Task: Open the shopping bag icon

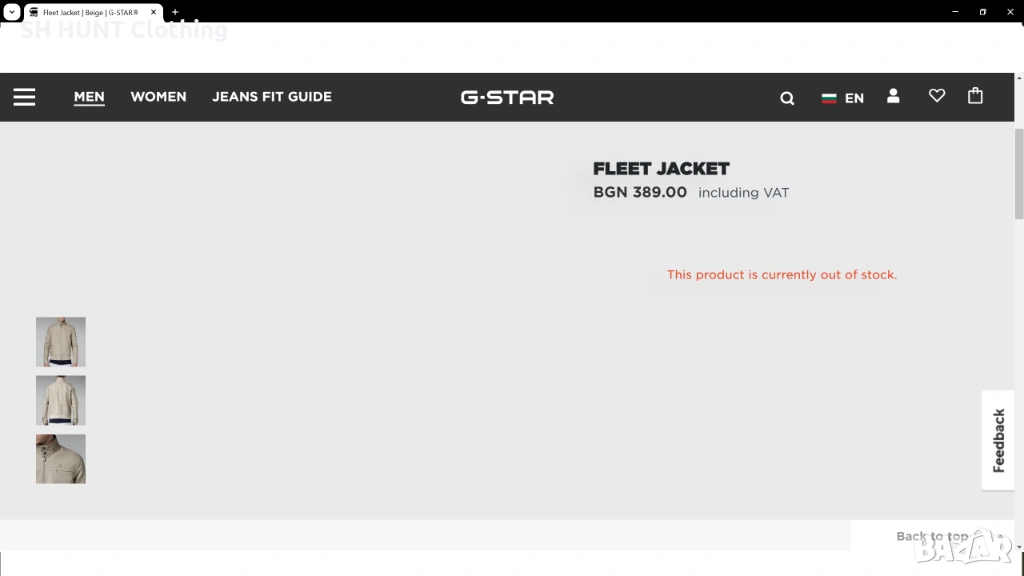Action: tap(975, 96)
